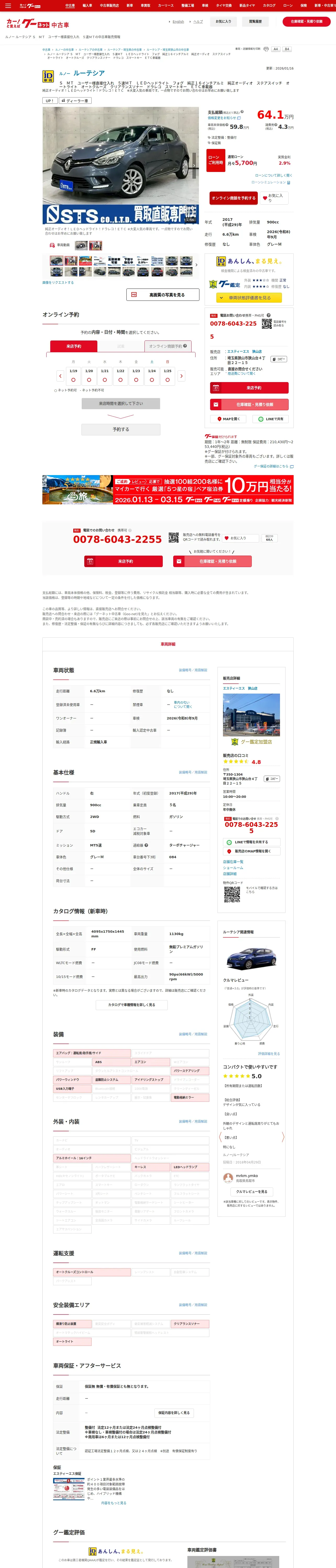Open the map via MAPを開く pin button
This screenshot has width=336, height=1568.
point(229,419)
